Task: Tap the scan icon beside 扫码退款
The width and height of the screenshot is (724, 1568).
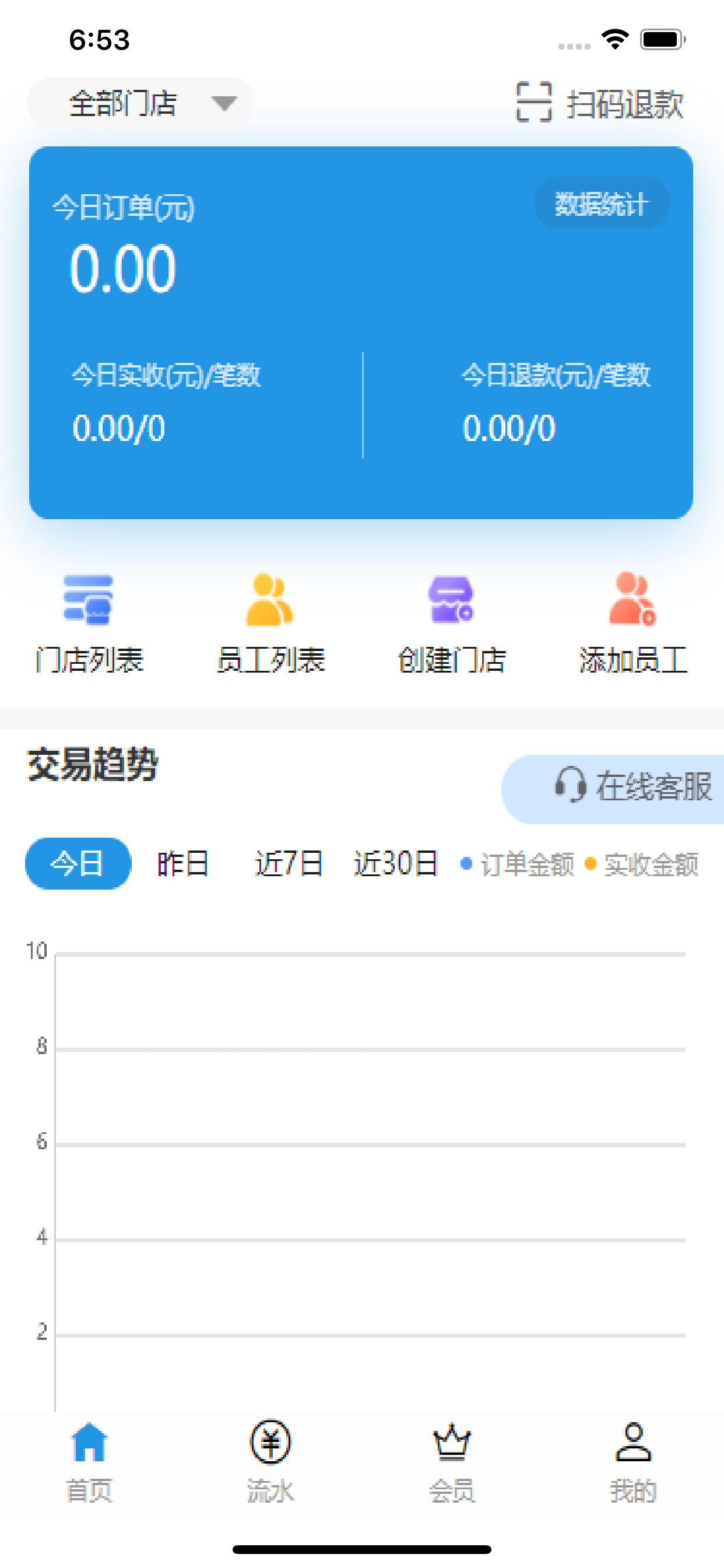Action: (533, 102)
